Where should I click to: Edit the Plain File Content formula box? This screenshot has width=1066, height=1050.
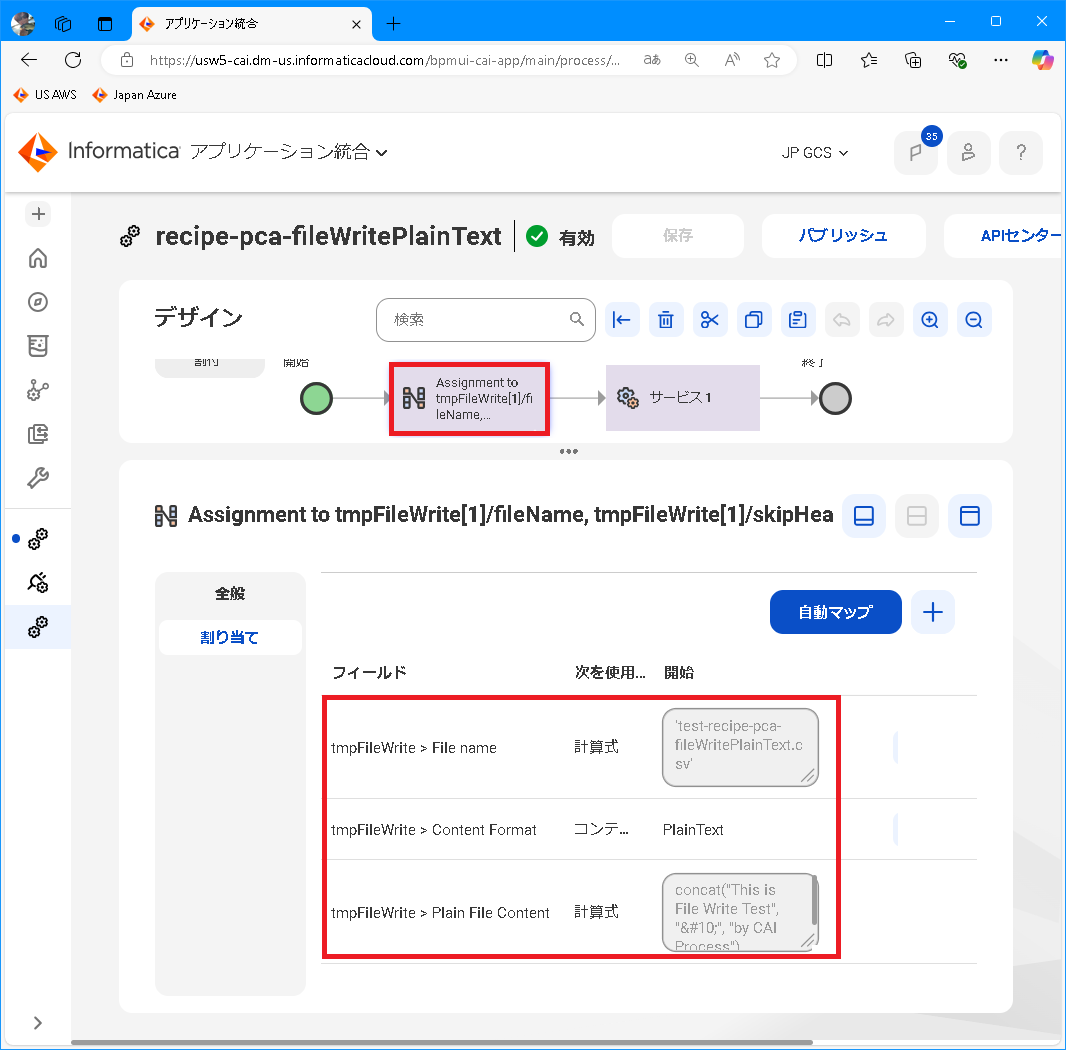(740, 912)
